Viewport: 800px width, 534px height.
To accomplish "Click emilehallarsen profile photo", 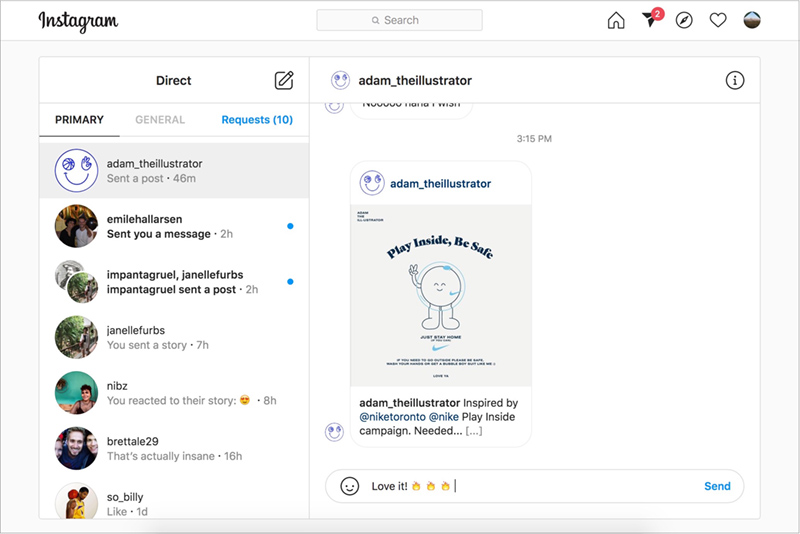I will point(77,226).
